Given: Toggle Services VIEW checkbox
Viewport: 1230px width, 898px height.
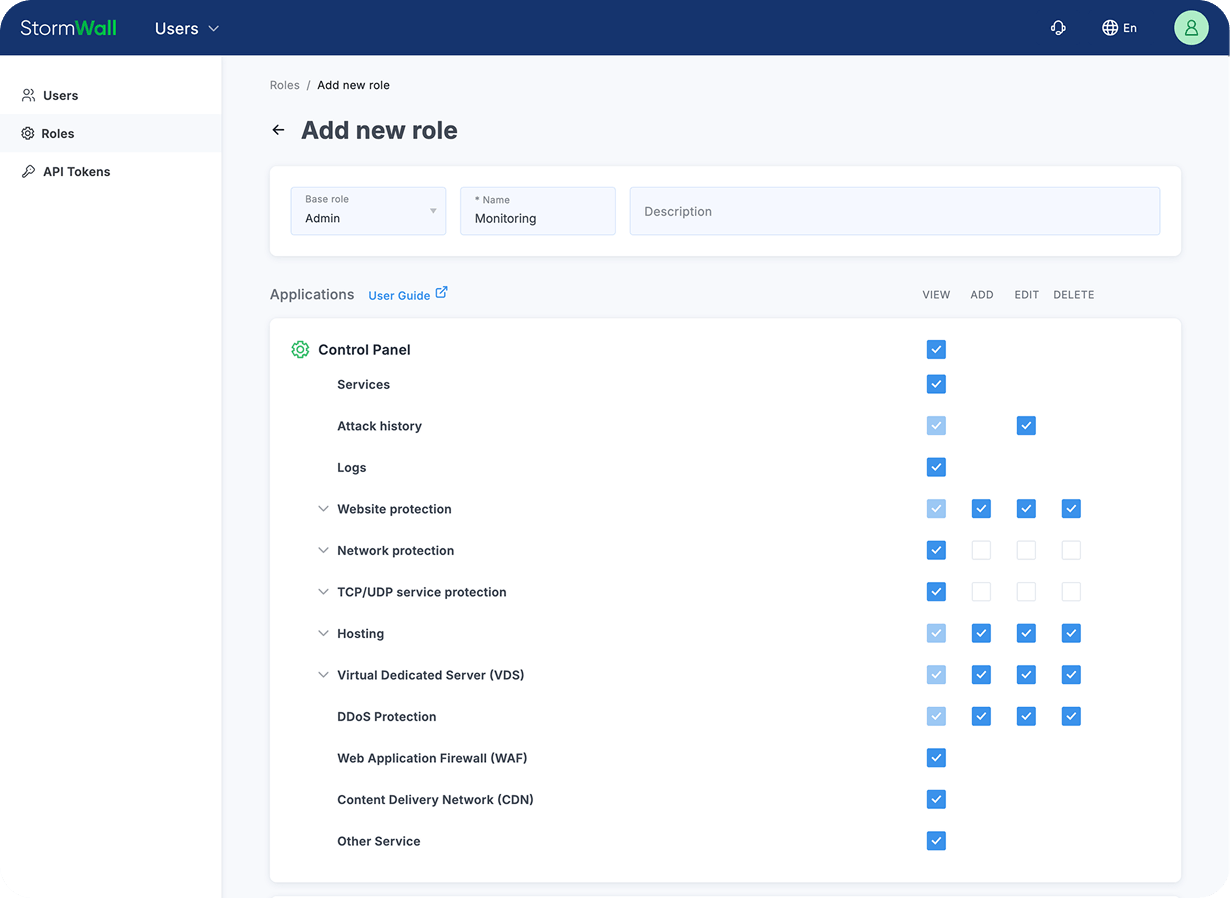Looking at the screenshot, I should point(936,384).
